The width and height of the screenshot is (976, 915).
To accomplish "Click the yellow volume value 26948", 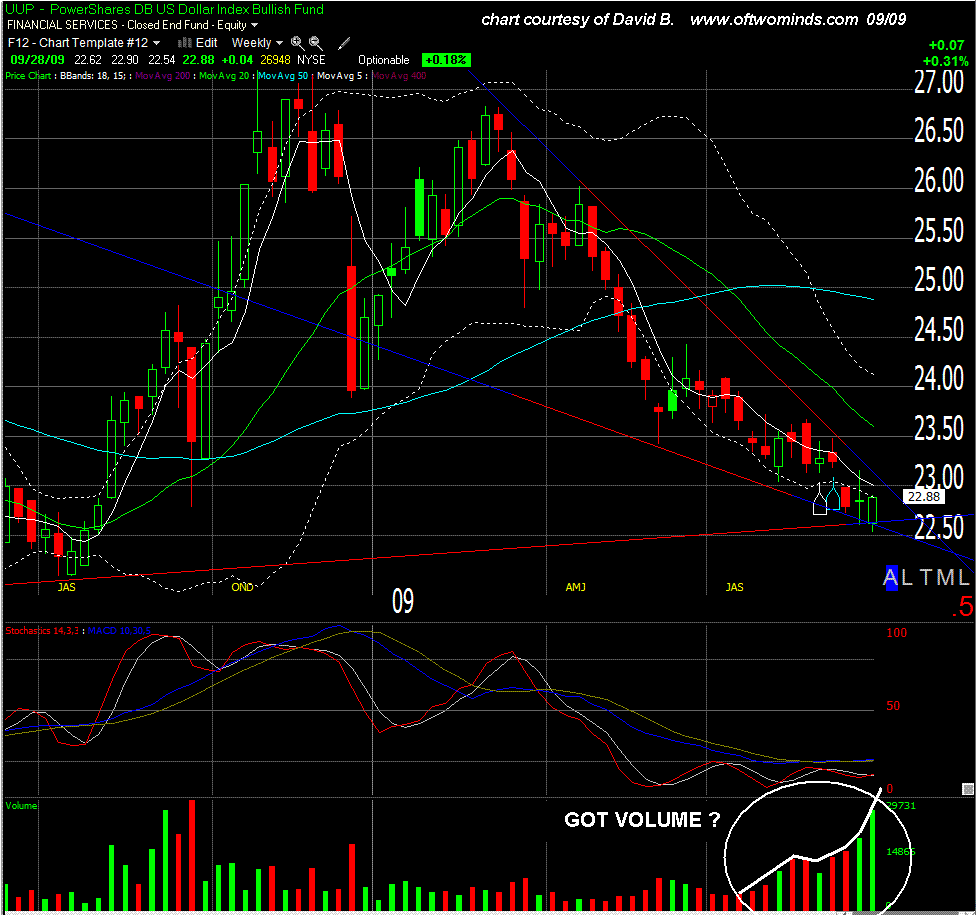I will click(275, 60).
